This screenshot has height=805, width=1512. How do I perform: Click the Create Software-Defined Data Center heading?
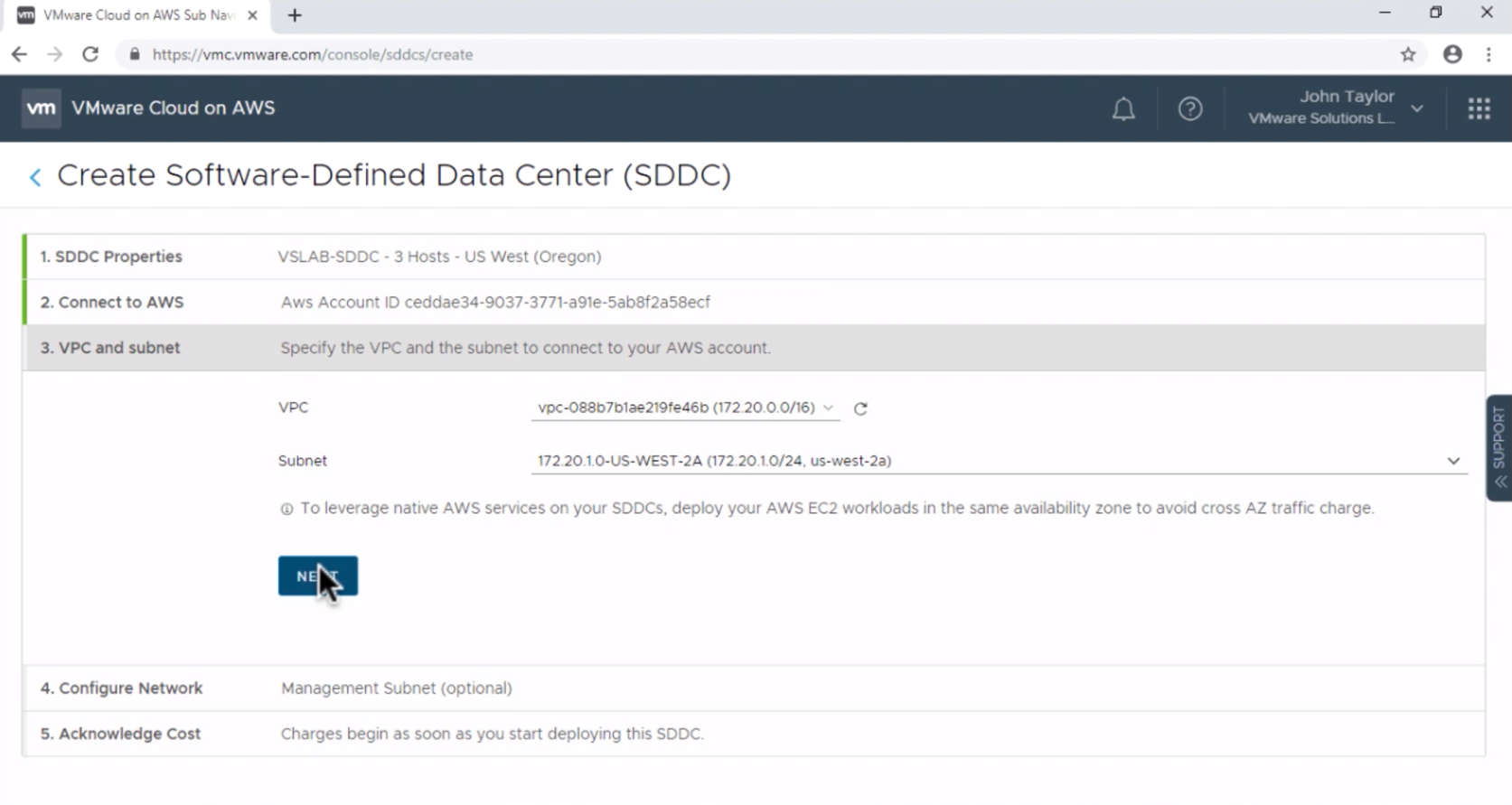(x=394, y=175)
